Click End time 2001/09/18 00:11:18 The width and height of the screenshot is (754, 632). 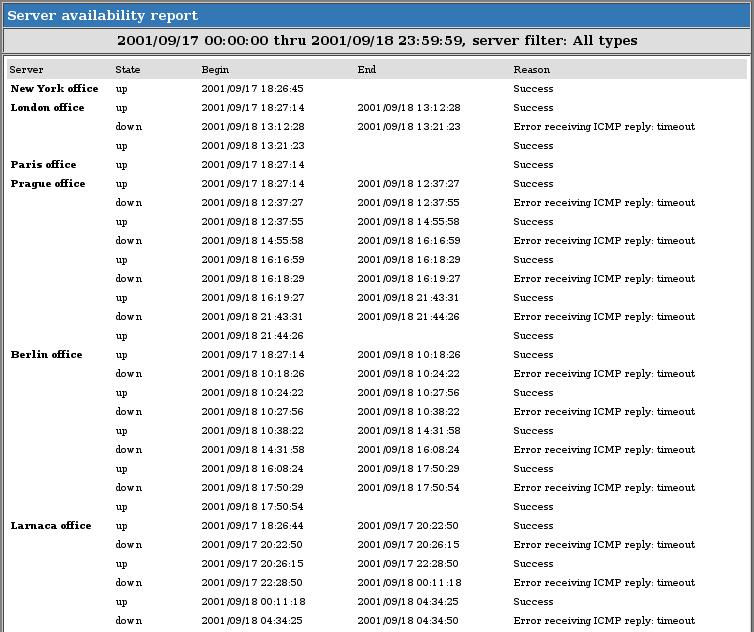409,582
